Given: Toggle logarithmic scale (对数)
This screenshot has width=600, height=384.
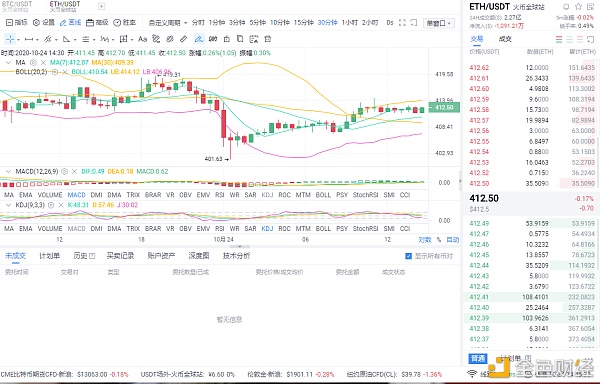Looking at the screenshot, I should pyautogui.click(x=425, y=240).
